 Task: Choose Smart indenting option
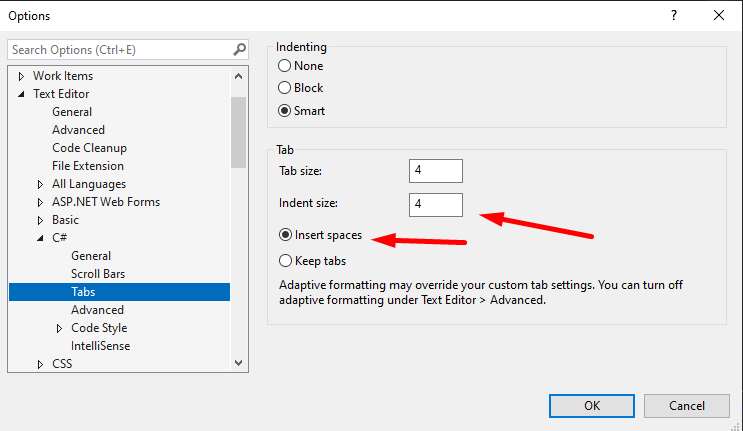(285, 111)
